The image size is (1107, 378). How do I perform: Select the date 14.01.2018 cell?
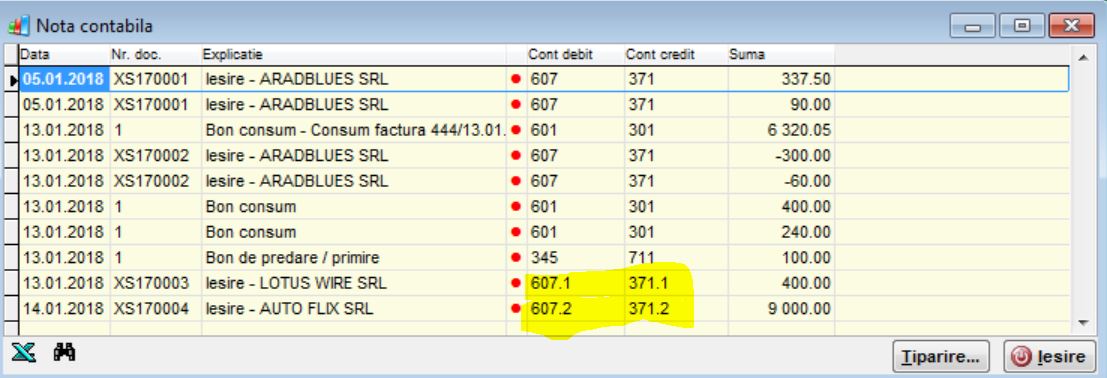tap(63, 309)
